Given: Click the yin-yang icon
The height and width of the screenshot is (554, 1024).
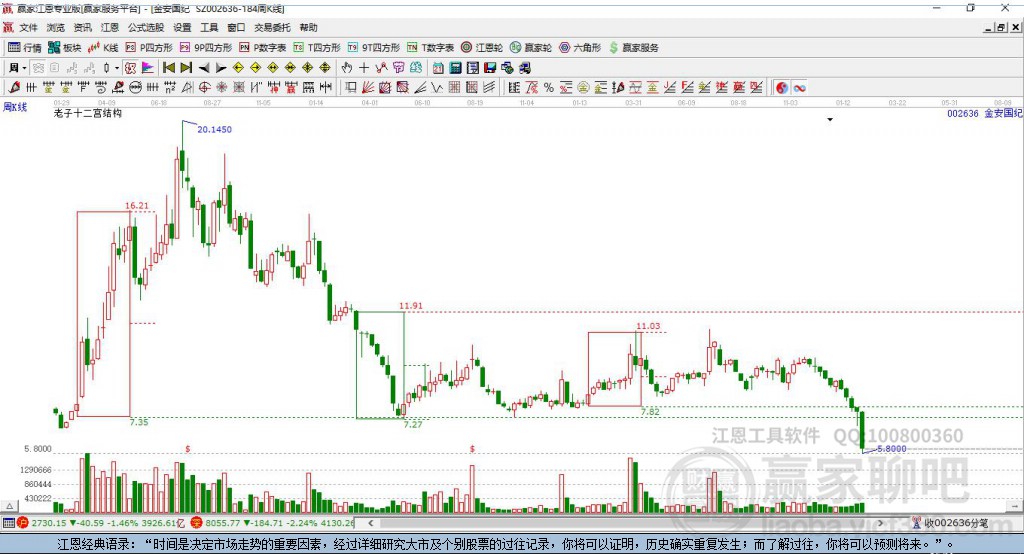Looking at the screenshot, I should click(x=782, y=88).
